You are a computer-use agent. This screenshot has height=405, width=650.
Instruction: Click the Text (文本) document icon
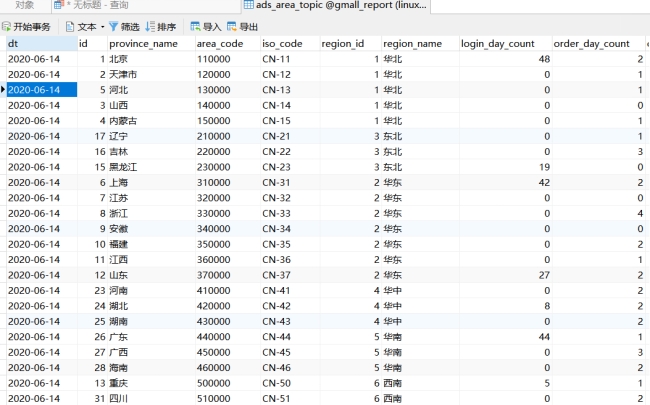[69, 26]
